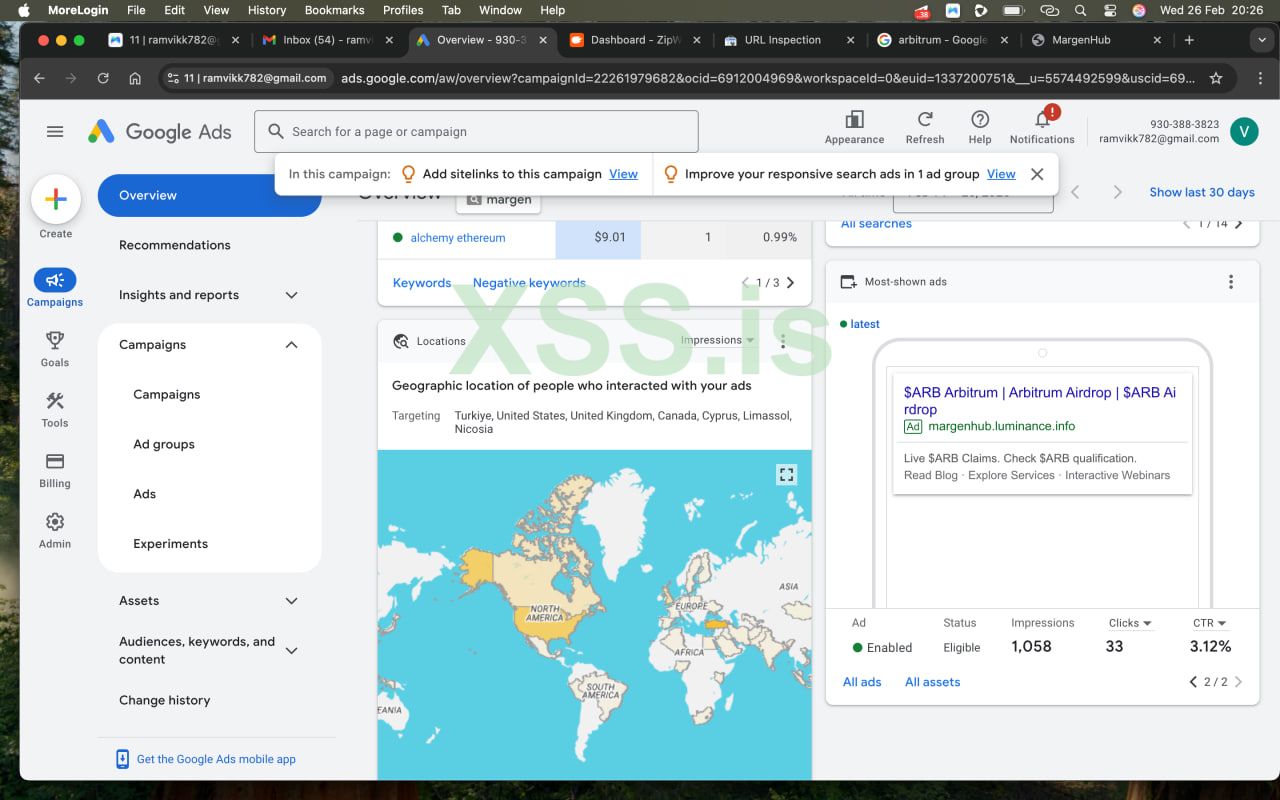Image resolution: width=1280 pixels, height=800 pixels.
Task: Open the Profiles menu in menu bar
Action: pos(403,10)
